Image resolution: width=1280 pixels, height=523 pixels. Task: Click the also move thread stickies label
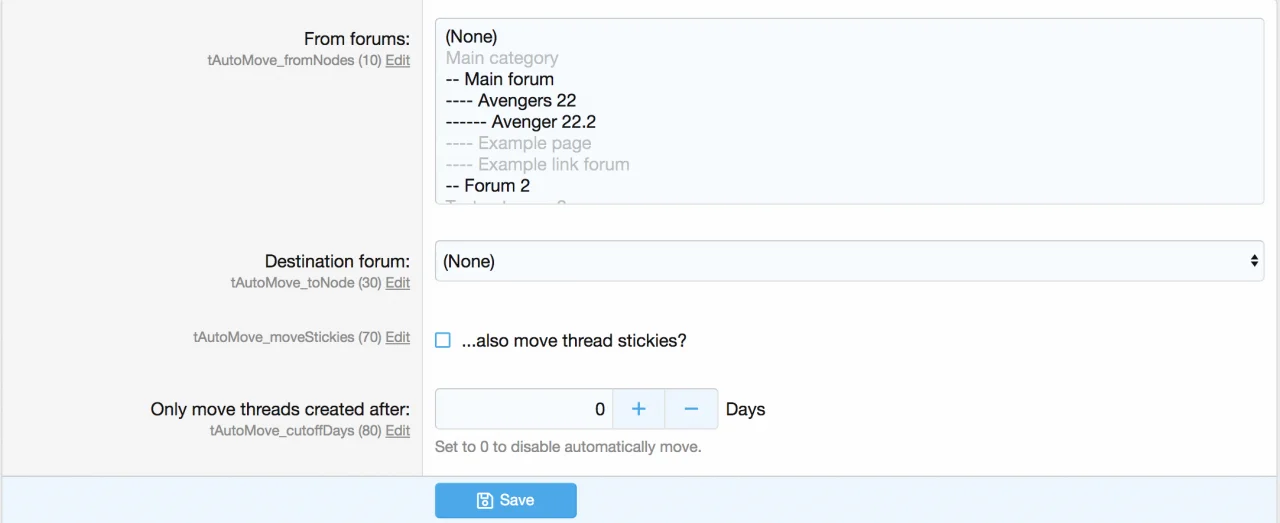coord(574,340)
